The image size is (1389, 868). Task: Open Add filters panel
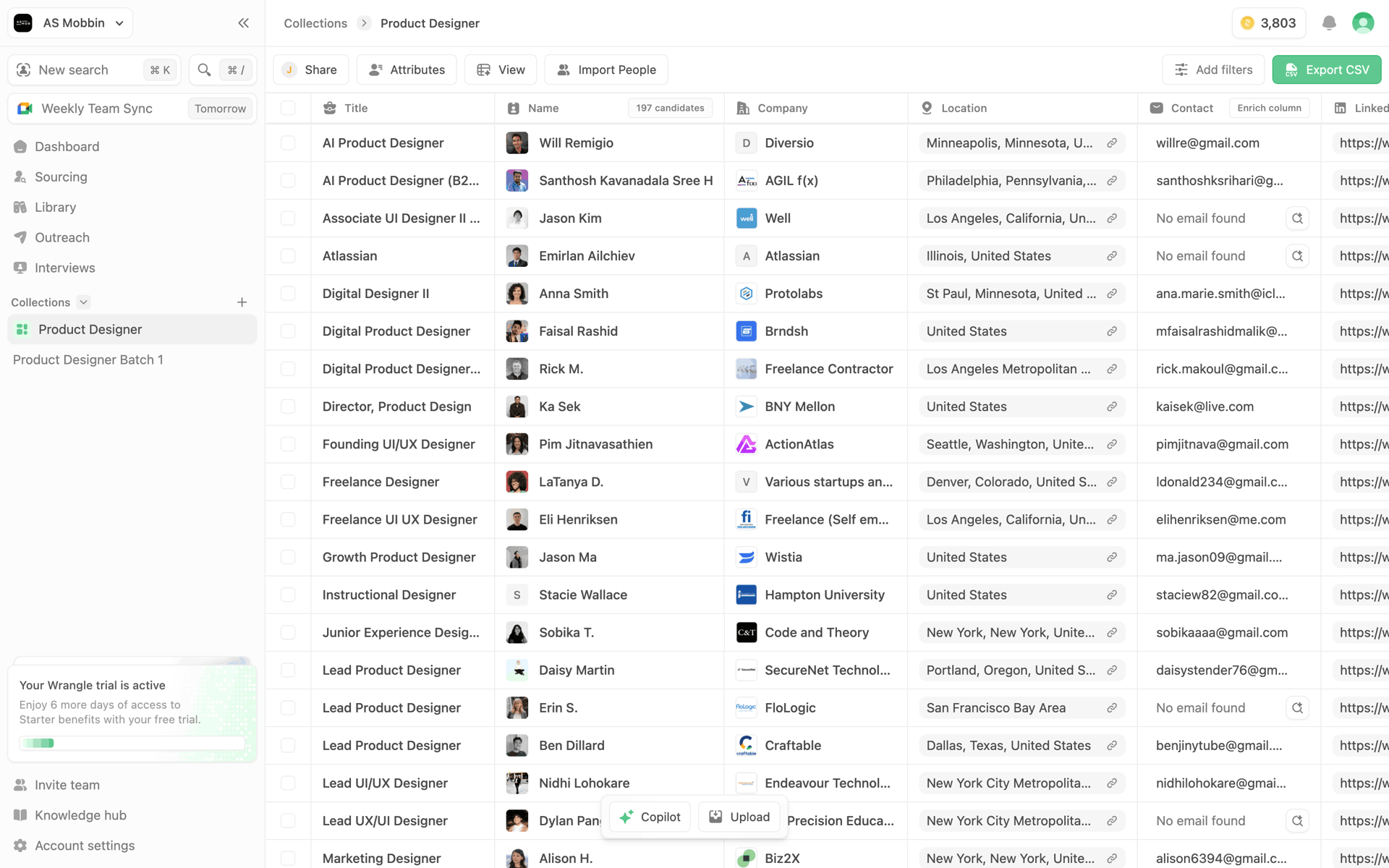(1213, 70)
